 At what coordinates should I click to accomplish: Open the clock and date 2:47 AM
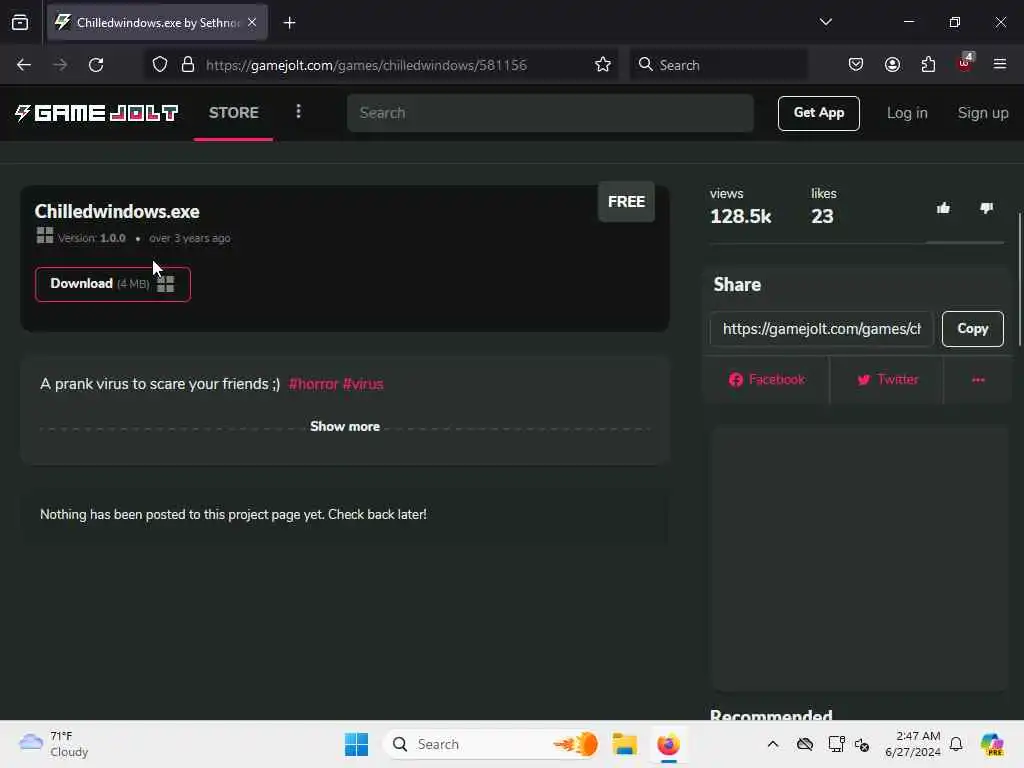(x=912, y=744)
